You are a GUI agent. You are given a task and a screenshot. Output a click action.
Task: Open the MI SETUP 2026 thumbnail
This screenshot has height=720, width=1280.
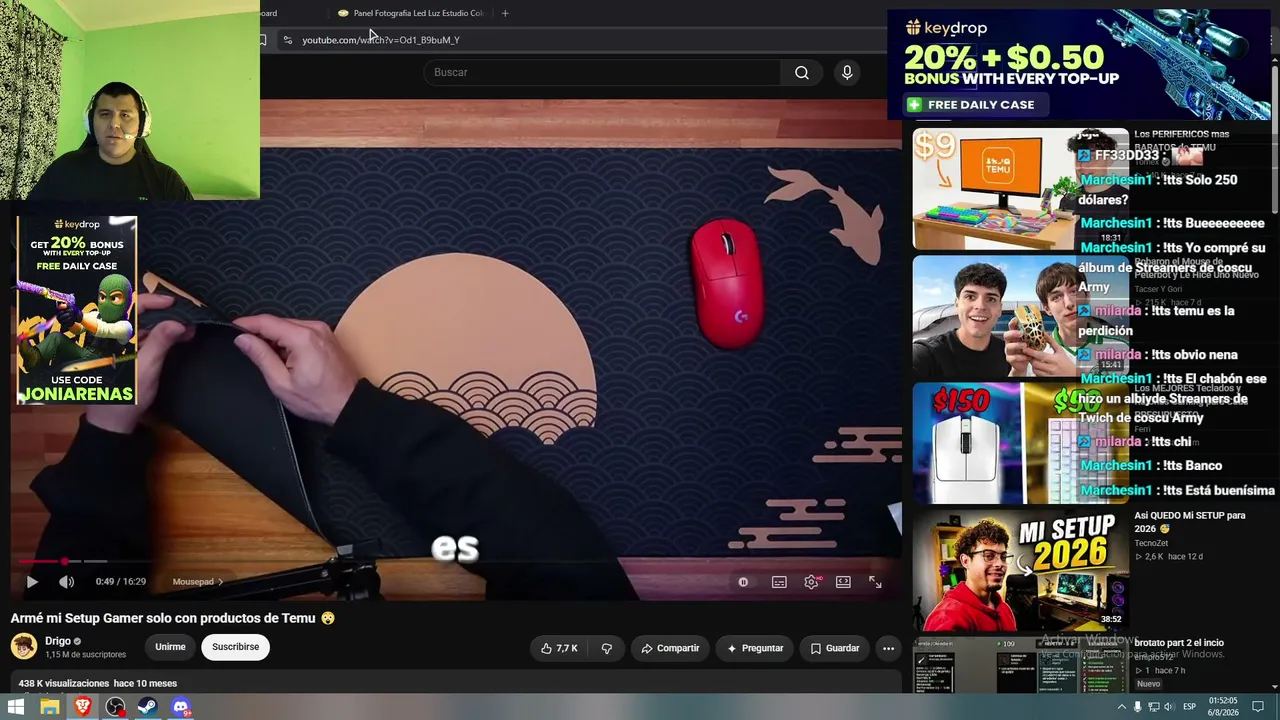click(x=1021, y=571)
